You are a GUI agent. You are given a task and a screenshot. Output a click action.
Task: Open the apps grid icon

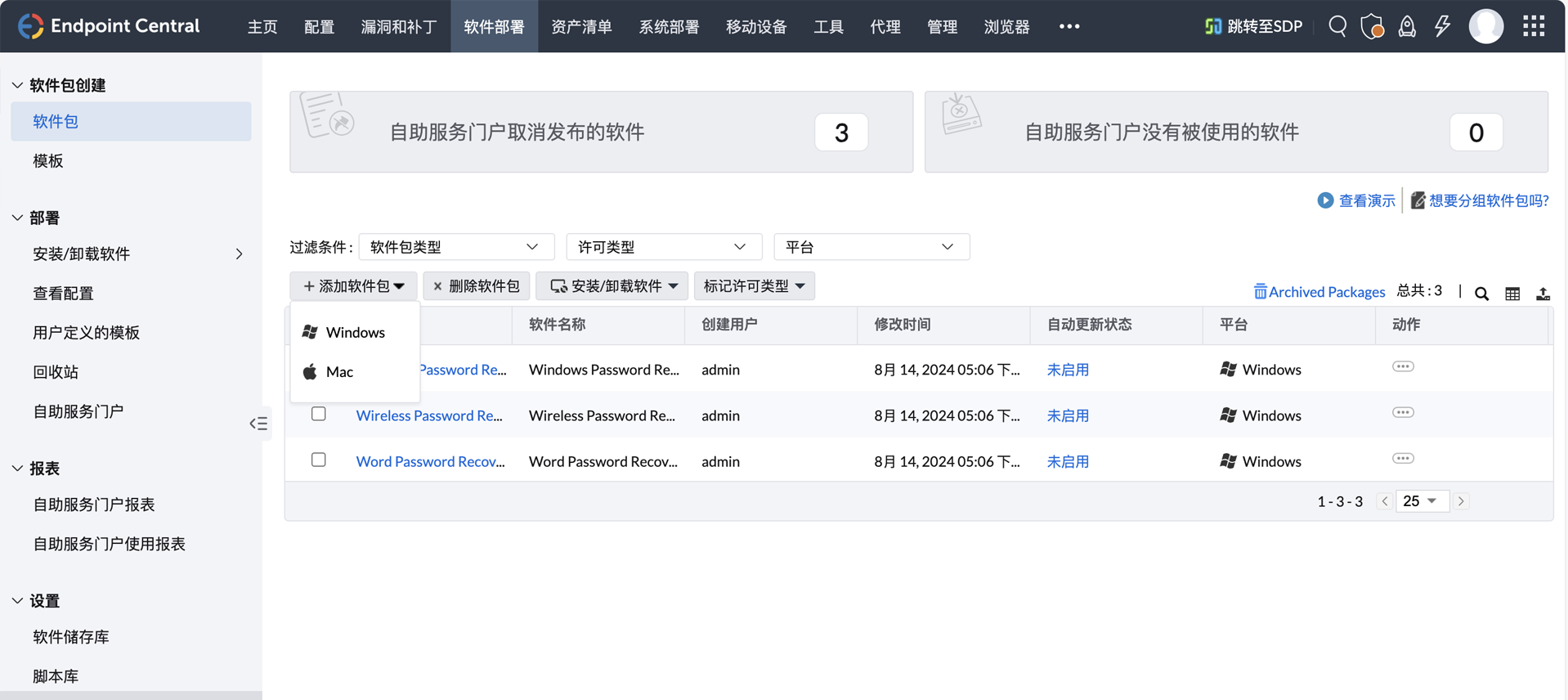point(1534,26)
